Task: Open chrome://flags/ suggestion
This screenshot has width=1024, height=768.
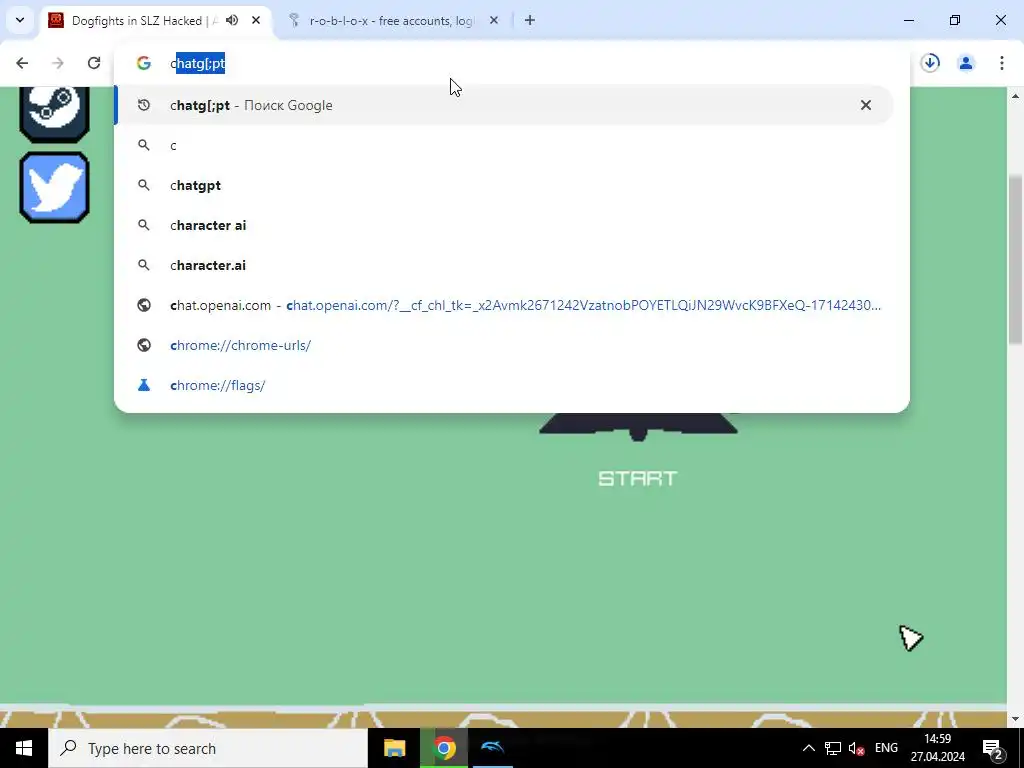Action: click(504, 385)
